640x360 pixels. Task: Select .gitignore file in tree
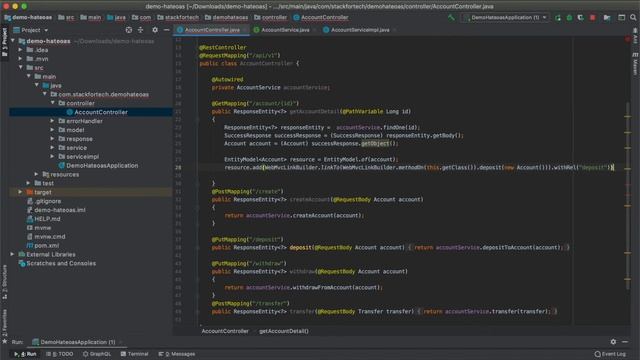(44, 201)
